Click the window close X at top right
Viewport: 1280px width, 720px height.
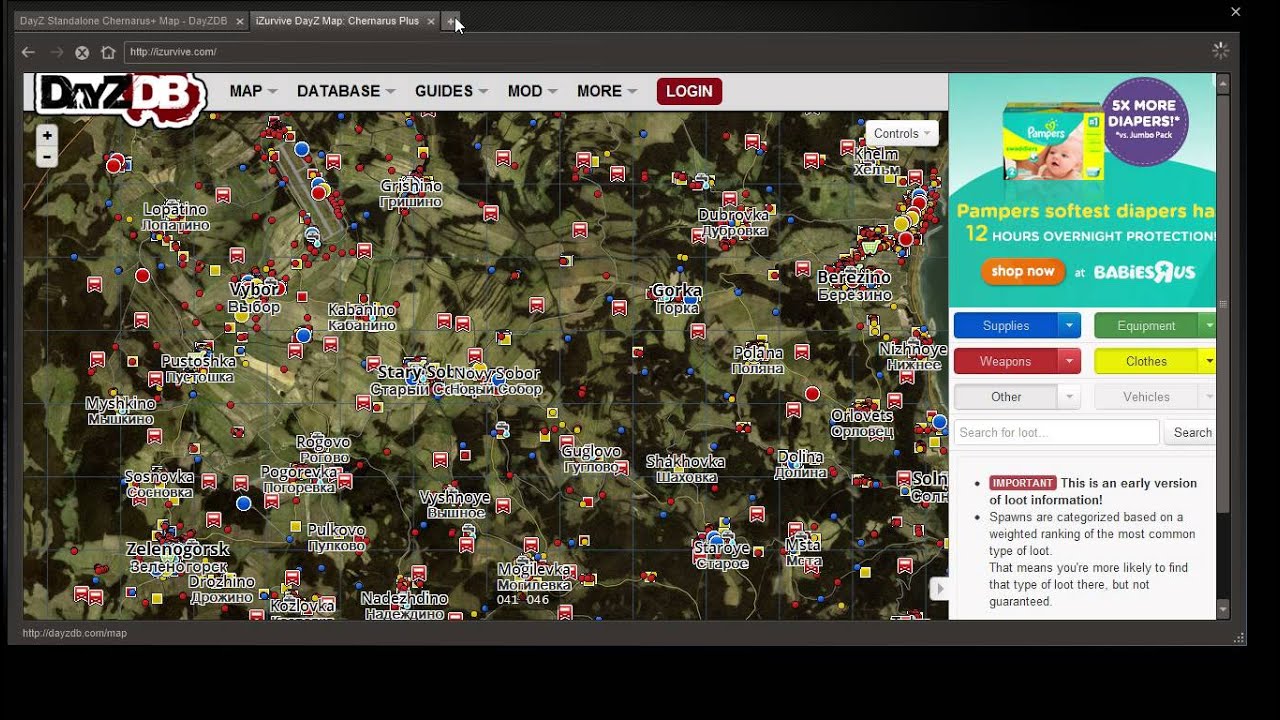[1236, 12]
